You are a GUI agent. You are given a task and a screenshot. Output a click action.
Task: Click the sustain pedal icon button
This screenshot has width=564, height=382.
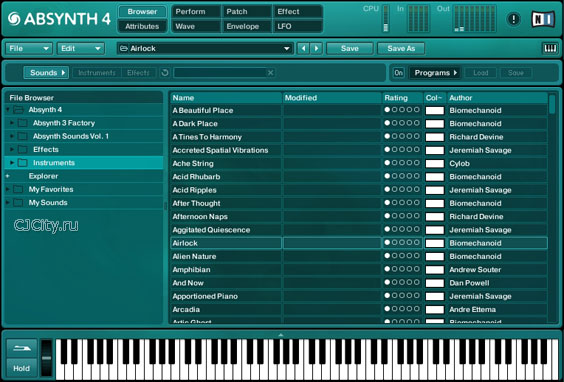tap(22, 348)
